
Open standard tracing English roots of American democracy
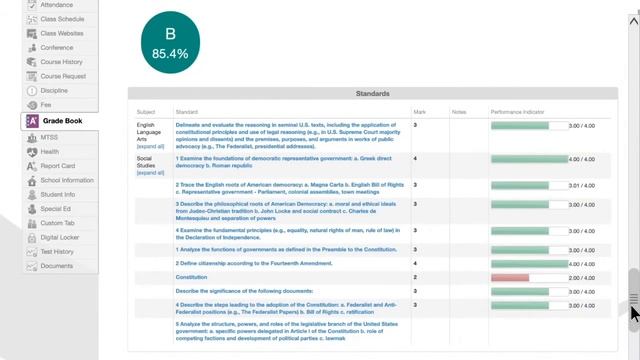[290, 188]
